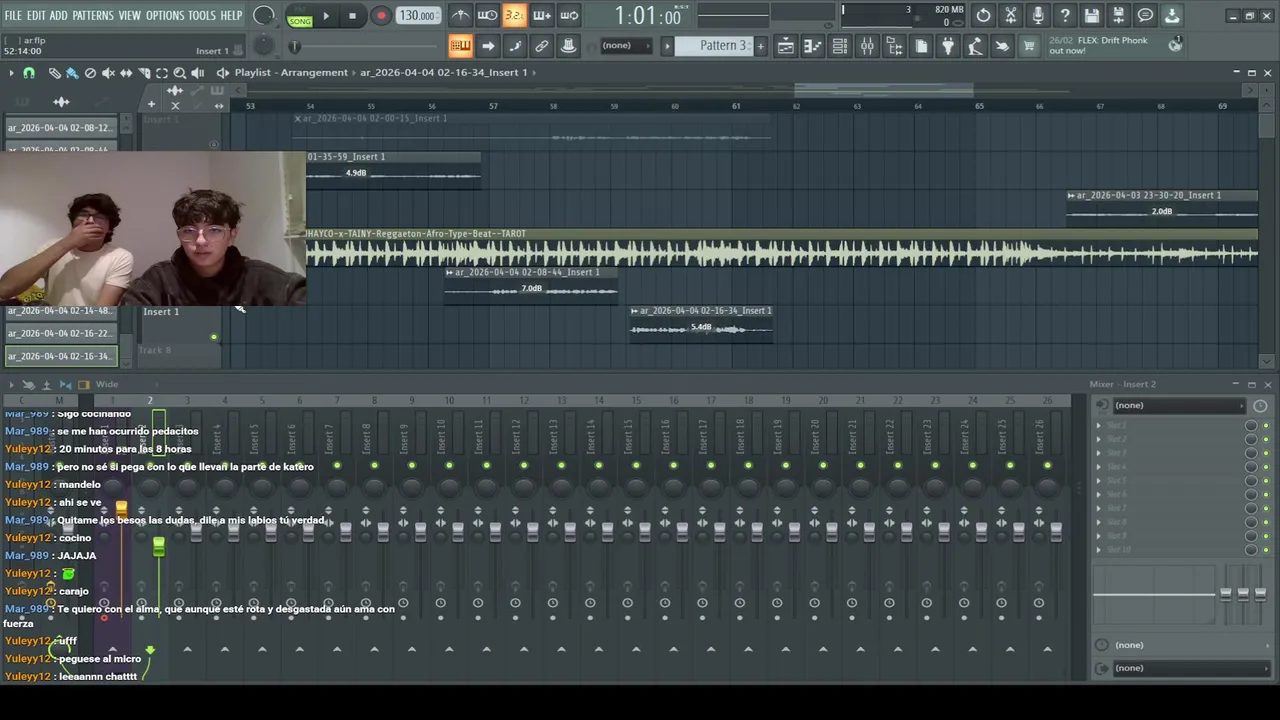Select the playlist Zoom magnifier tool
Screen dimensions: 1280x720
[x=180, y=73]
